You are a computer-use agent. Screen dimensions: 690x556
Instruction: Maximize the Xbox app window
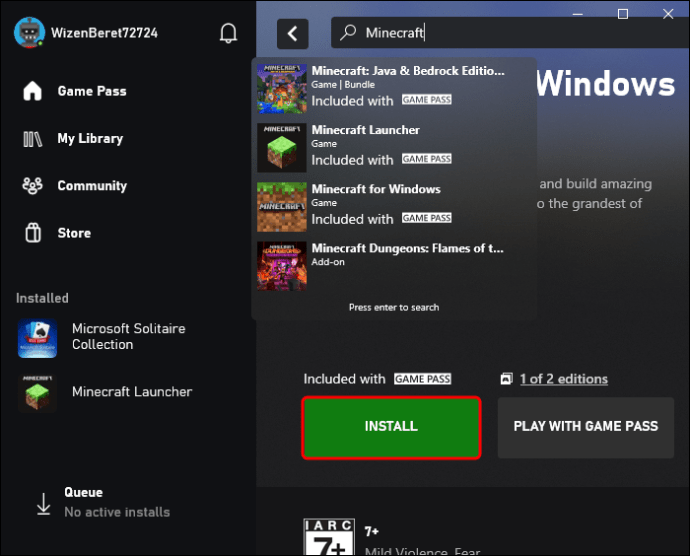tap(623, 14)
